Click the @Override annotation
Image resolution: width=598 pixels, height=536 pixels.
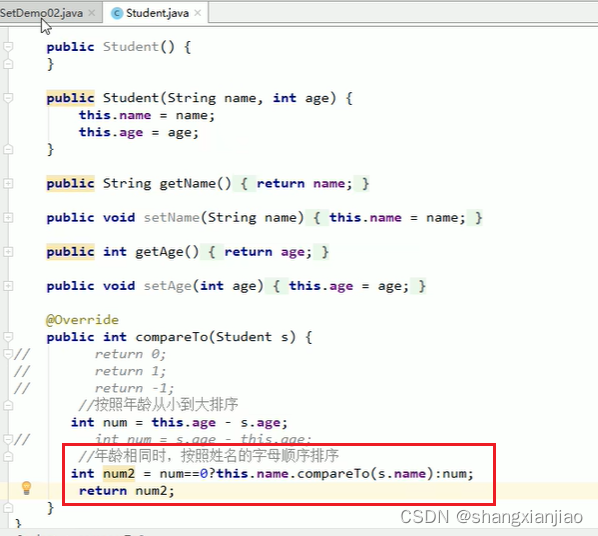82,320
